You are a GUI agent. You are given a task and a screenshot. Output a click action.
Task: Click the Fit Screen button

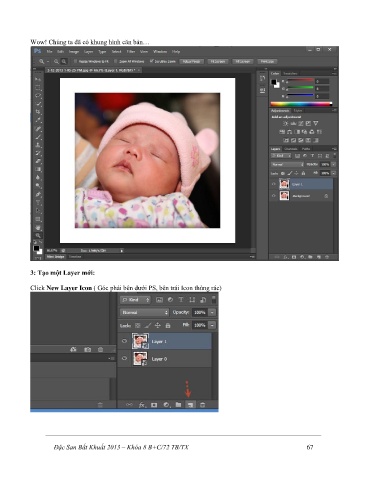218,61
